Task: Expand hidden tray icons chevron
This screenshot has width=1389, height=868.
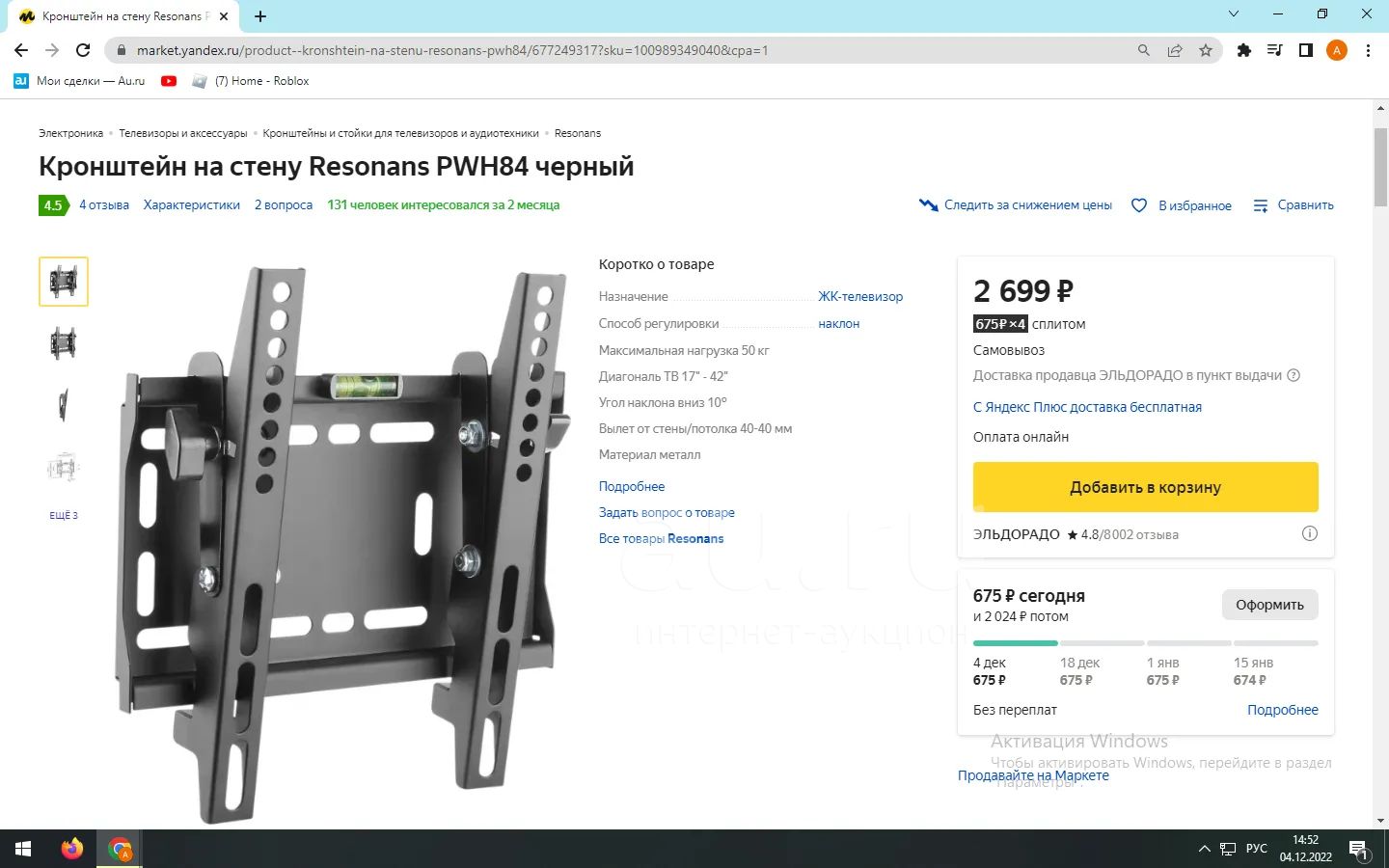Action: click(1204, 849)
